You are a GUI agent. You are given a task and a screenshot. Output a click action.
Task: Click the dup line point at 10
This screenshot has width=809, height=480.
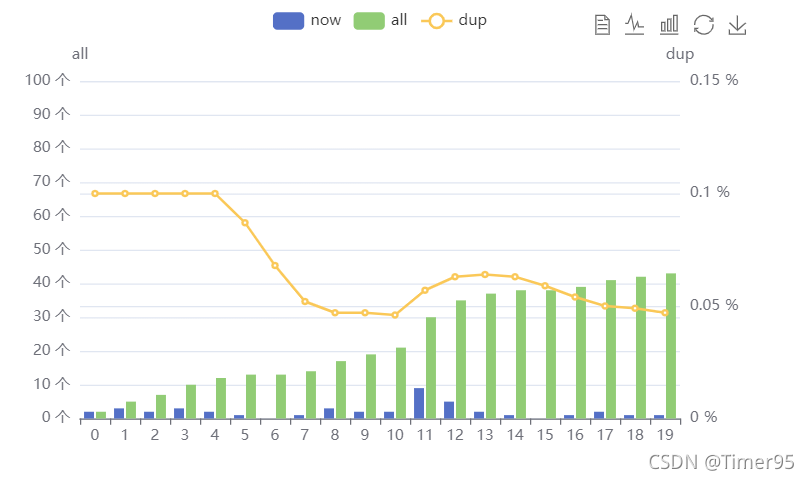coord(395,315)
